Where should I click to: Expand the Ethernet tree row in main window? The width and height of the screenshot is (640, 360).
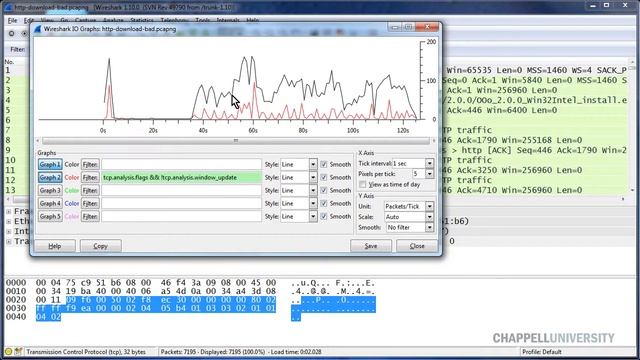coord(9,221)
